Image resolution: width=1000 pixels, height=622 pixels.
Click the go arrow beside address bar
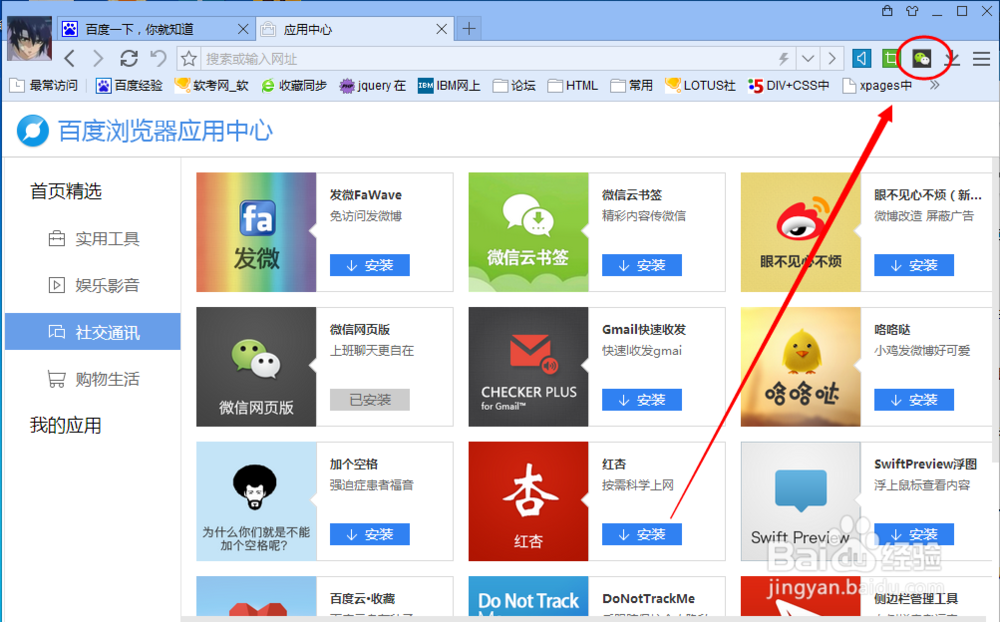(x=832, y=59)
